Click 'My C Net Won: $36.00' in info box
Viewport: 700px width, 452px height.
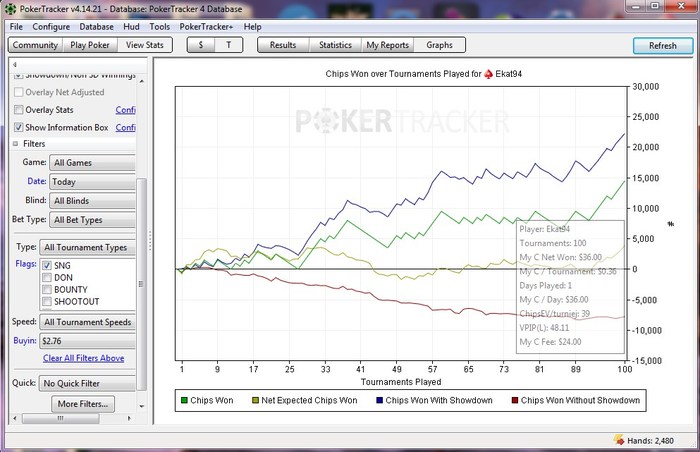(561, 257)
